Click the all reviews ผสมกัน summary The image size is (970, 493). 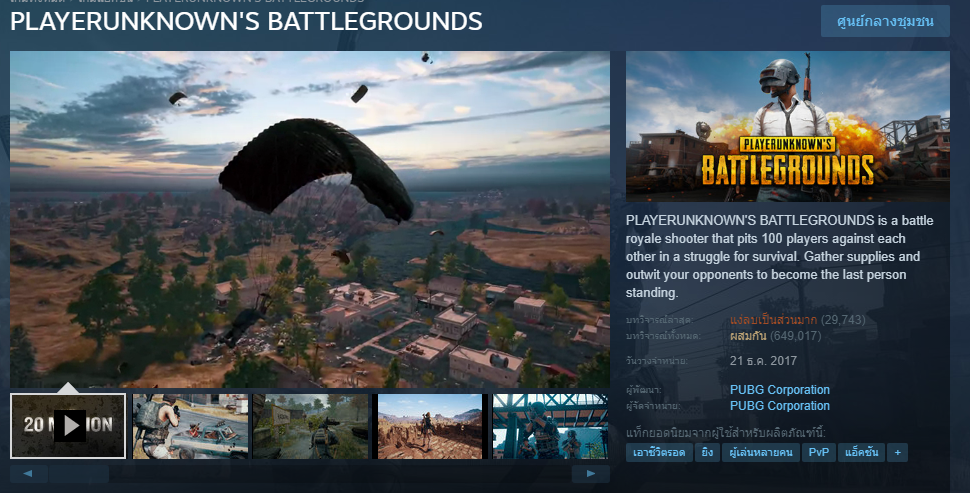748,336
